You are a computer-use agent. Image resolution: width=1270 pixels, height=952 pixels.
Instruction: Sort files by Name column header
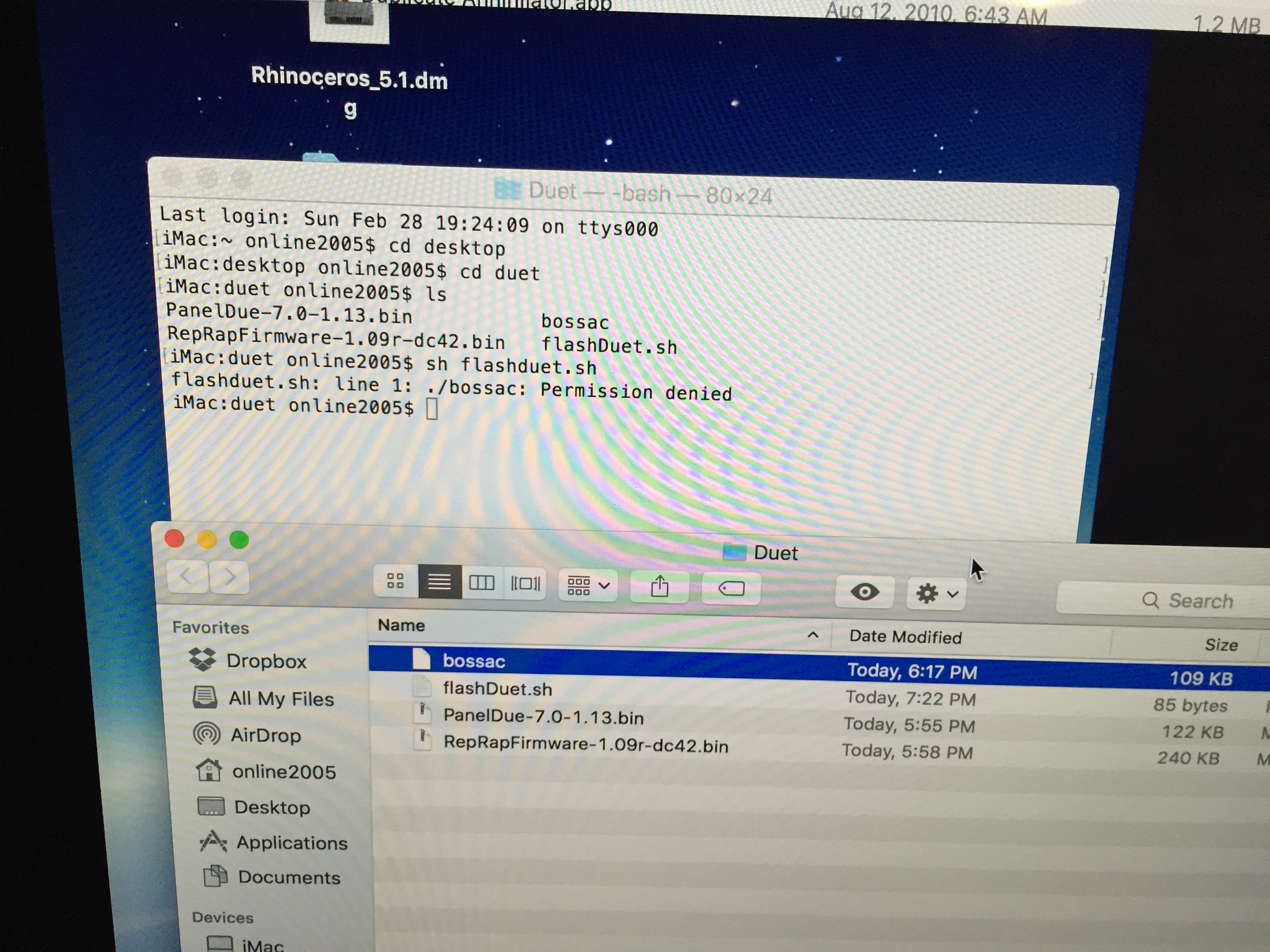(401, 625)
